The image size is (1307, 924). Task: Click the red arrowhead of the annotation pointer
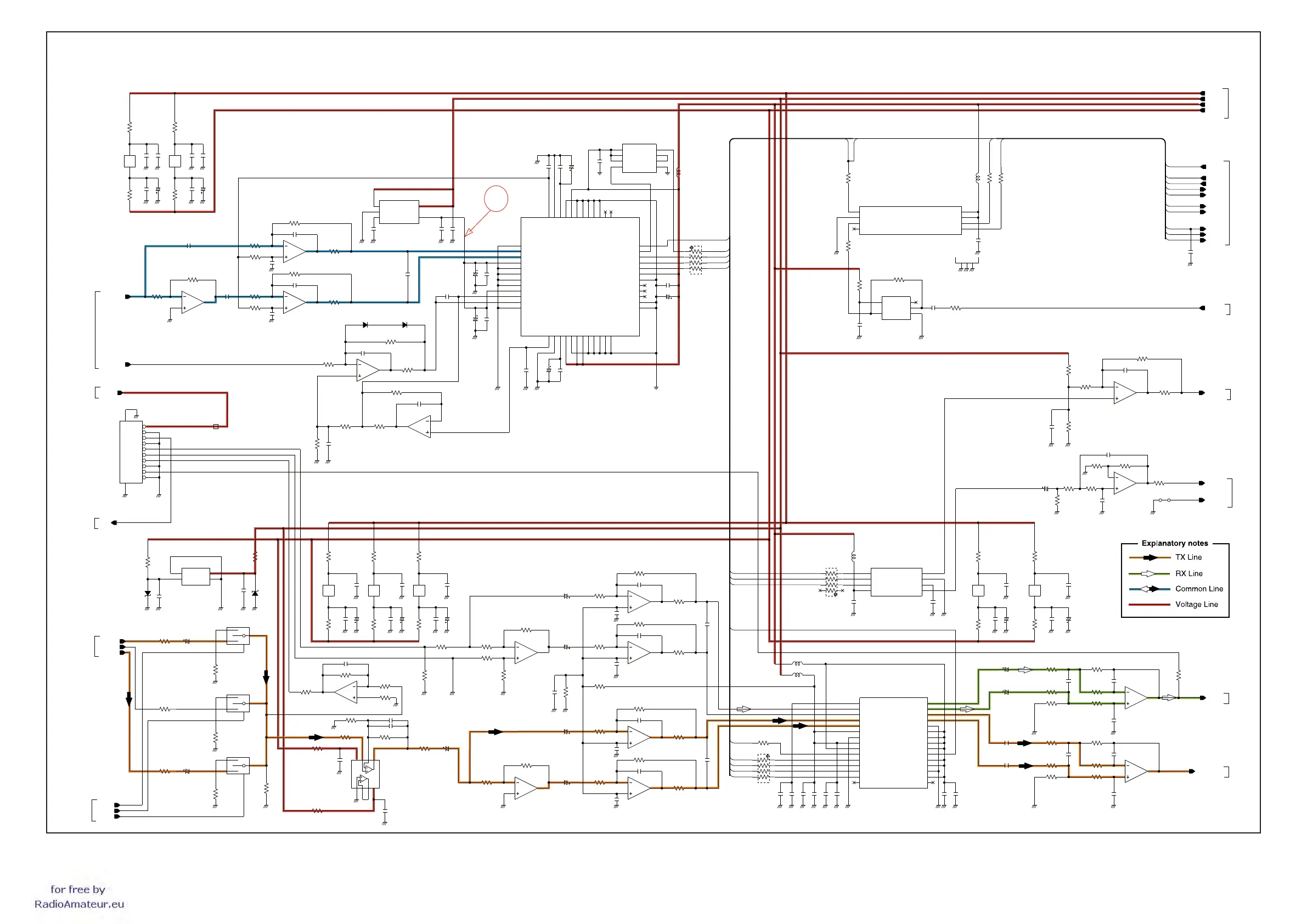(468, 232)
